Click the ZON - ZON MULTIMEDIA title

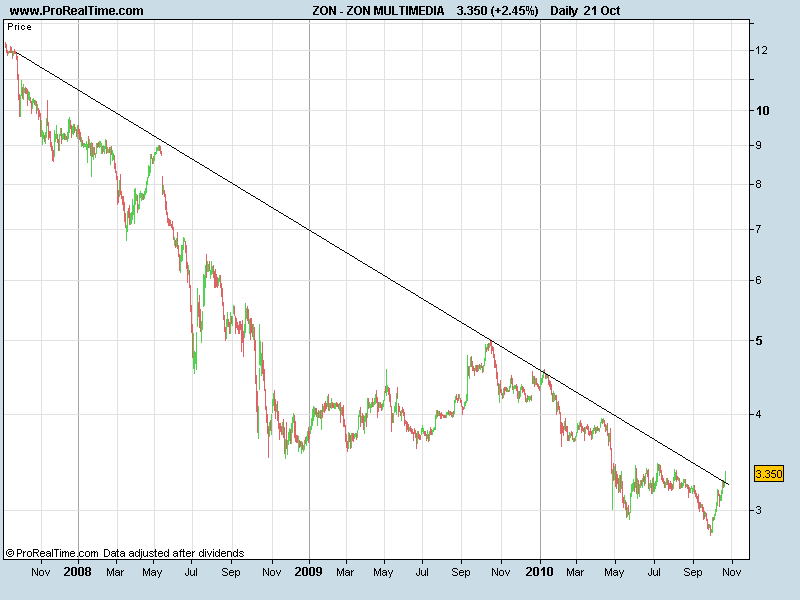(378, 11)
